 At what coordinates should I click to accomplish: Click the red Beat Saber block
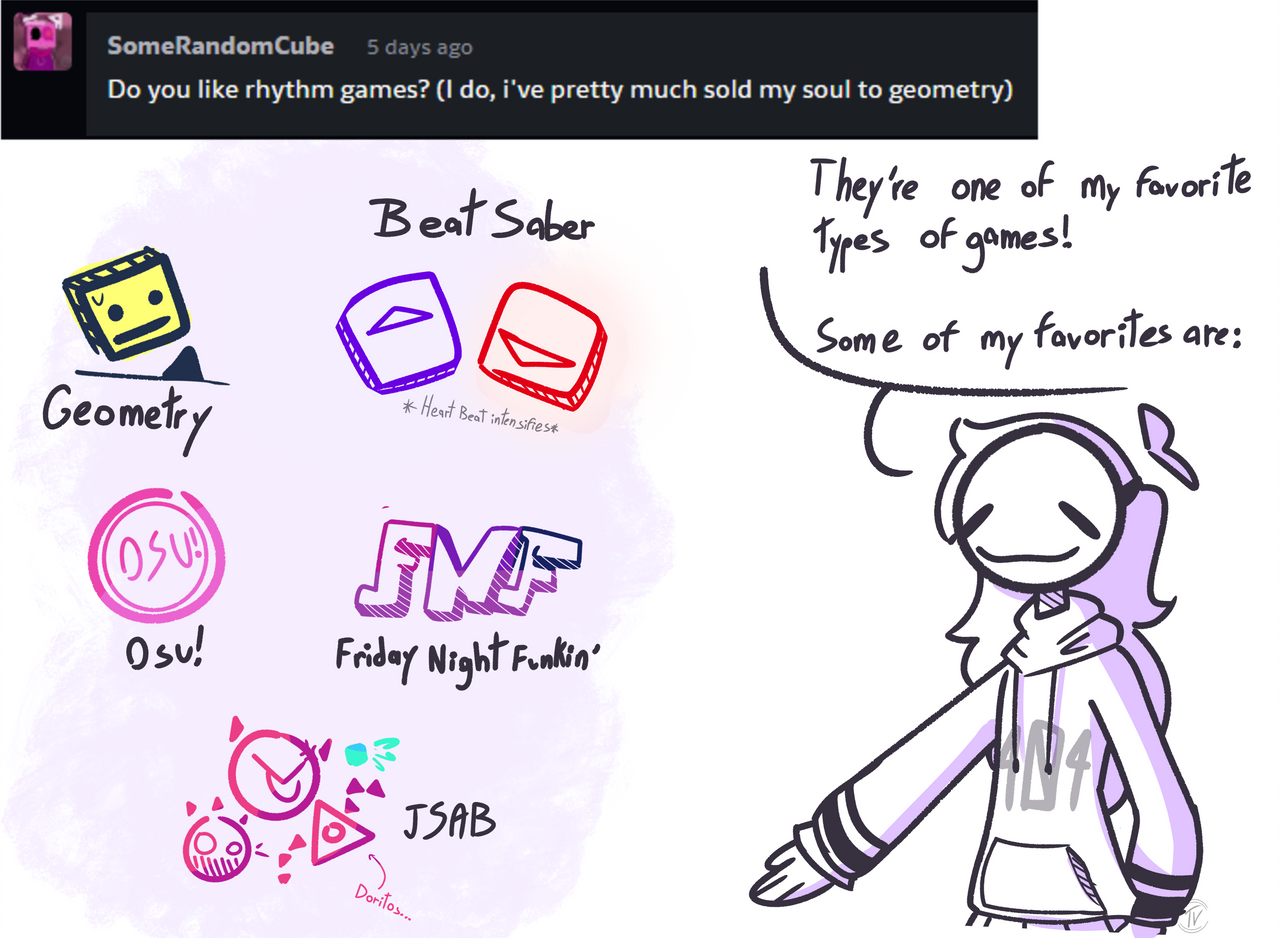(541, 345)
